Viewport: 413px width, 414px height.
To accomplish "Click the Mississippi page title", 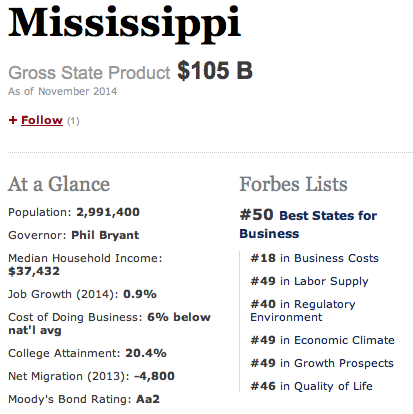I will tap(124, 23).
